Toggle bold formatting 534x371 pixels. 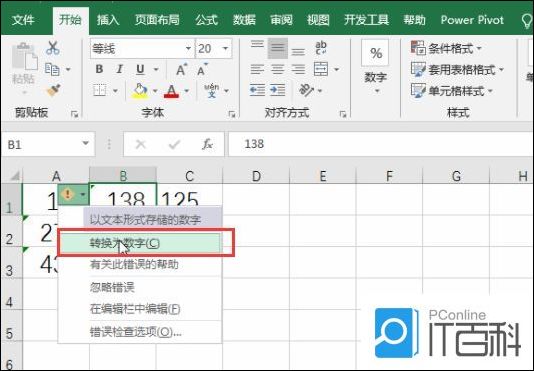(x=99, y=69)
